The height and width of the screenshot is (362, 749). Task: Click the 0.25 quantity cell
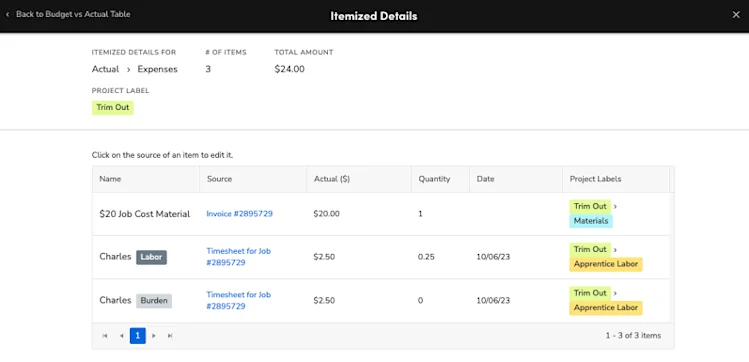point(426,257)
